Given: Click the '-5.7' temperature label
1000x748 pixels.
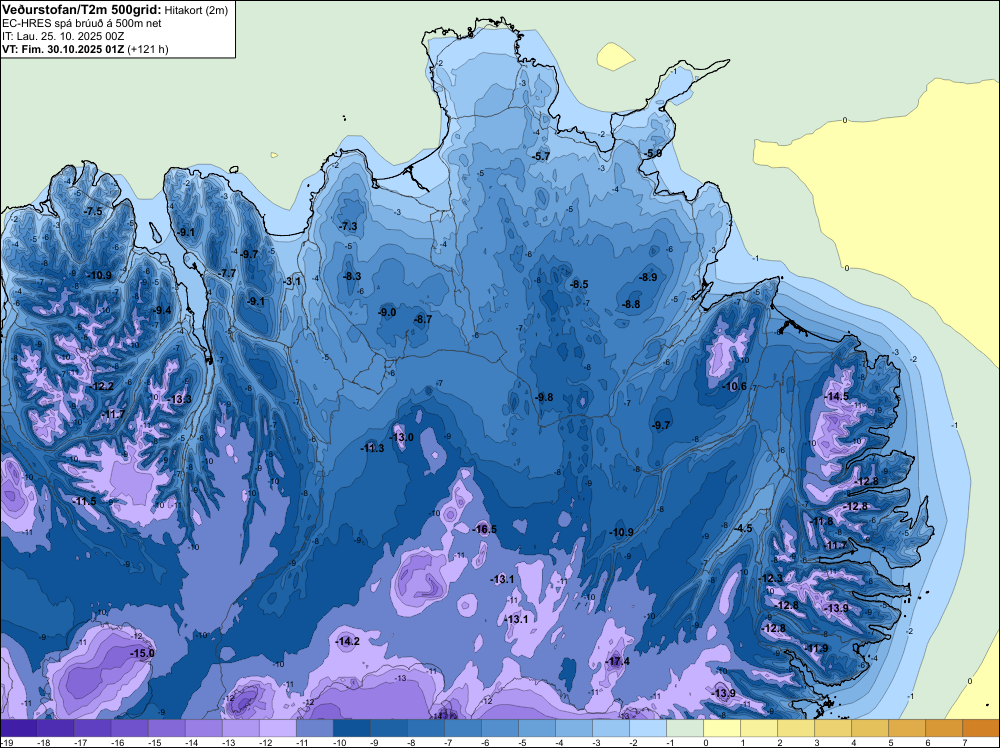Looking at the screenshot, I should [541, 156].
